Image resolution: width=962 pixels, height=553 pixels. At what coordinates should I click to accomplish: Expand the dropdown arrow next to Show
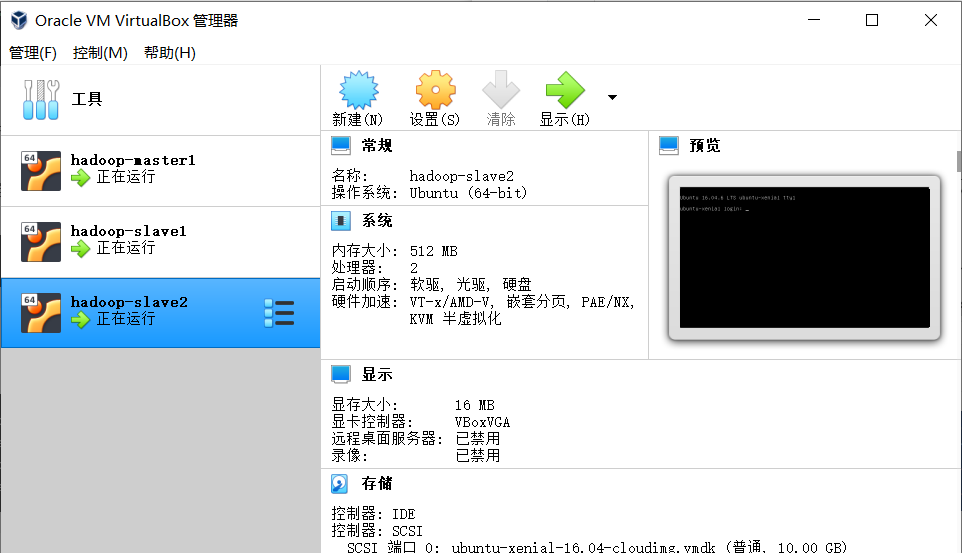point(612,97)
